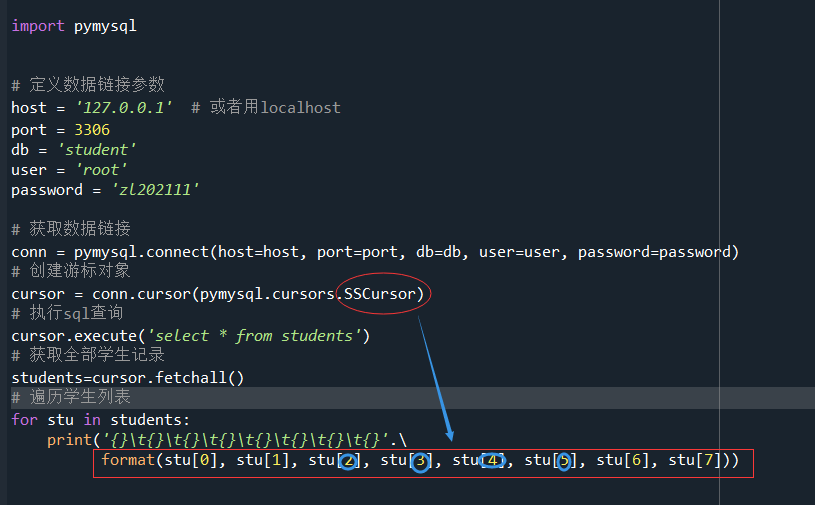Click 'stu[0]' in the format arguments
Viewport: 815px width, 505px height.
191,460
